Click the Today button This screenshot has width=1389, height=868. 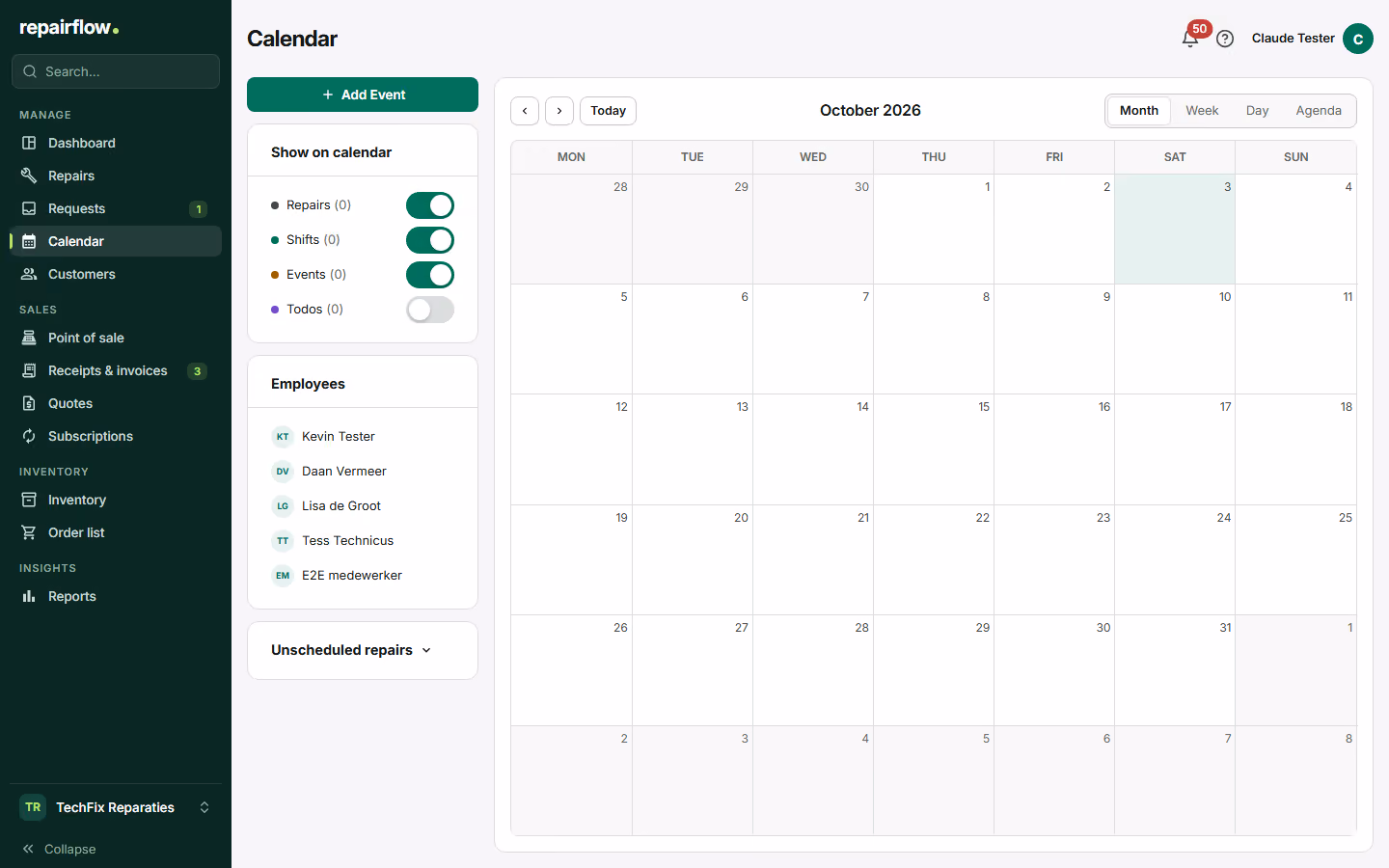click(x=608, y=111)
